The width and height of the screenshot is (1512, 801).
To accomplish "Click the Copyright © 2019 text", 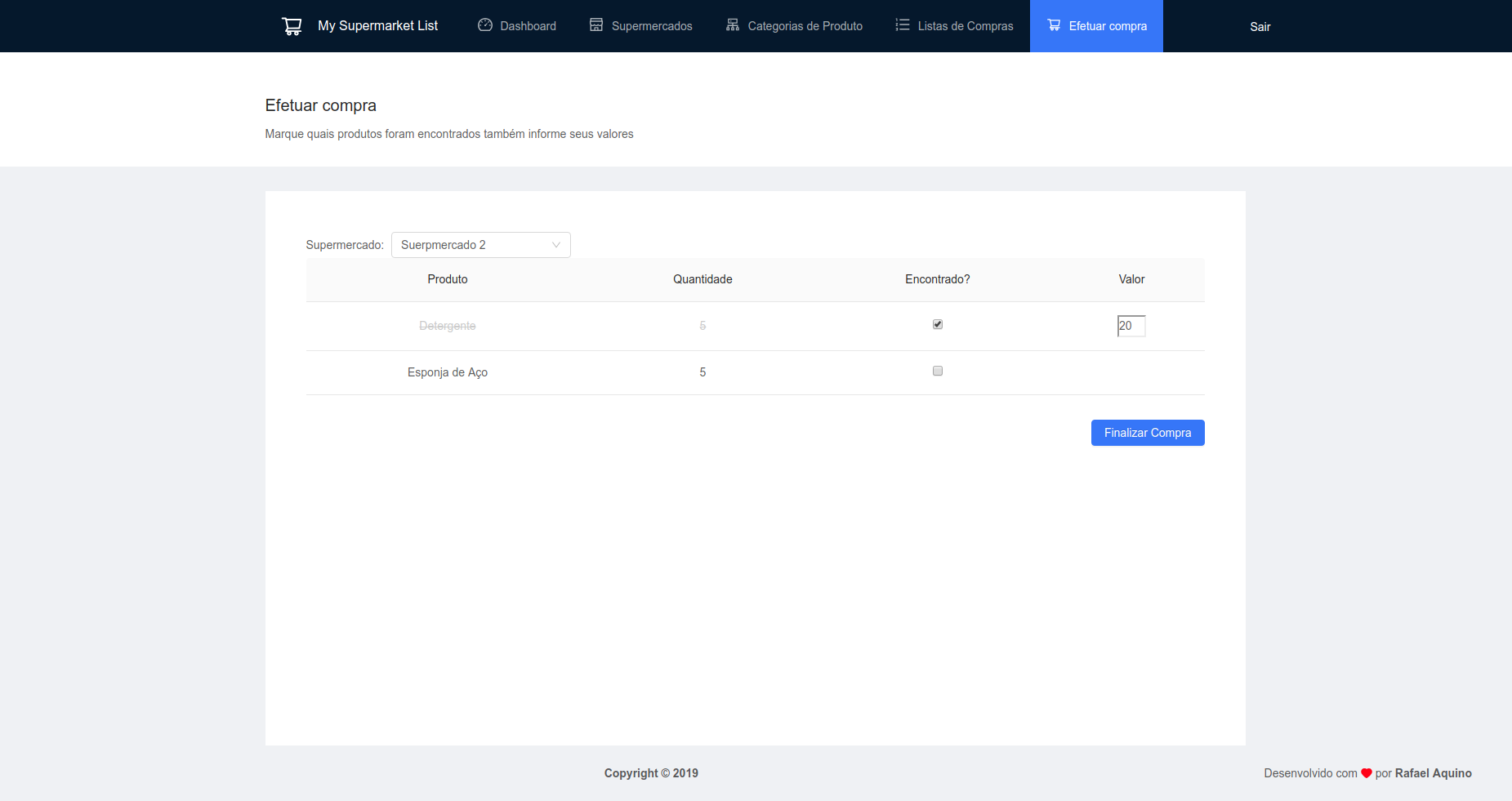I will pos(651,773).
